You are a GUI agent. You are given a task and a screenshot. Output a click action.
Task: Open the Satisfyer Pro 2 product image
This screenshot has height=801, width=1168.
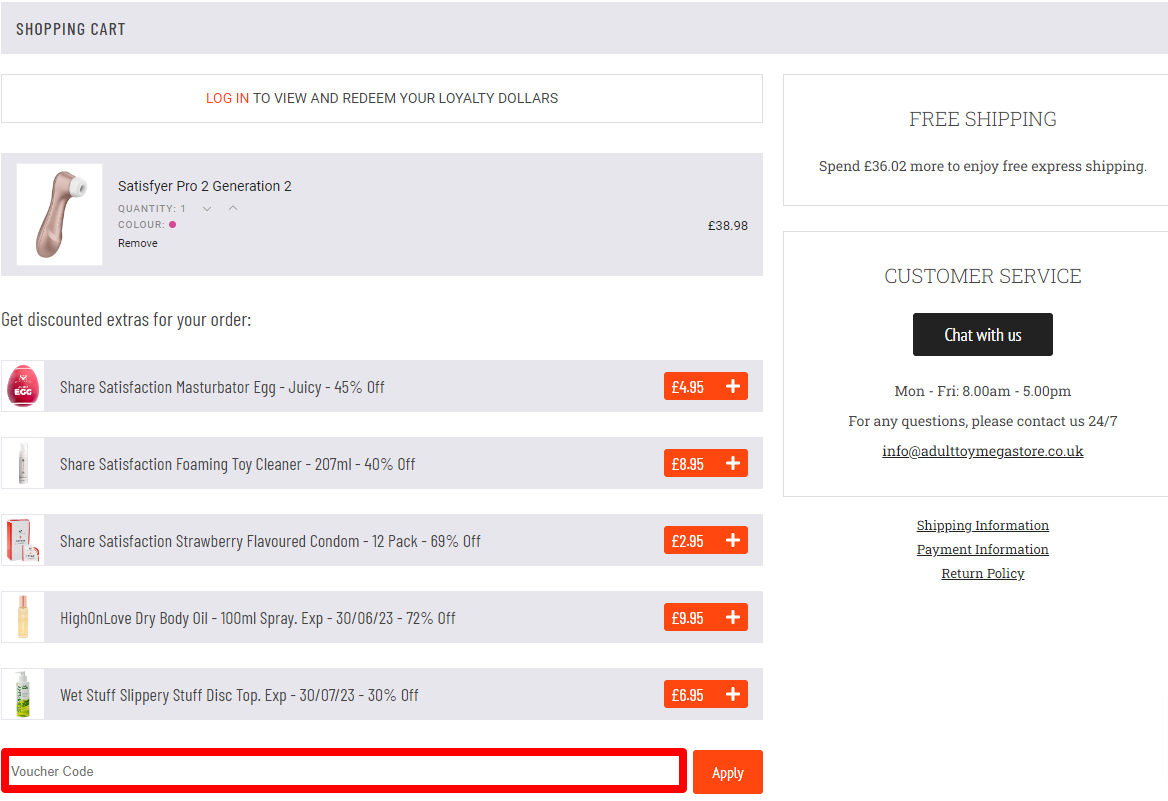click(59, 214)
